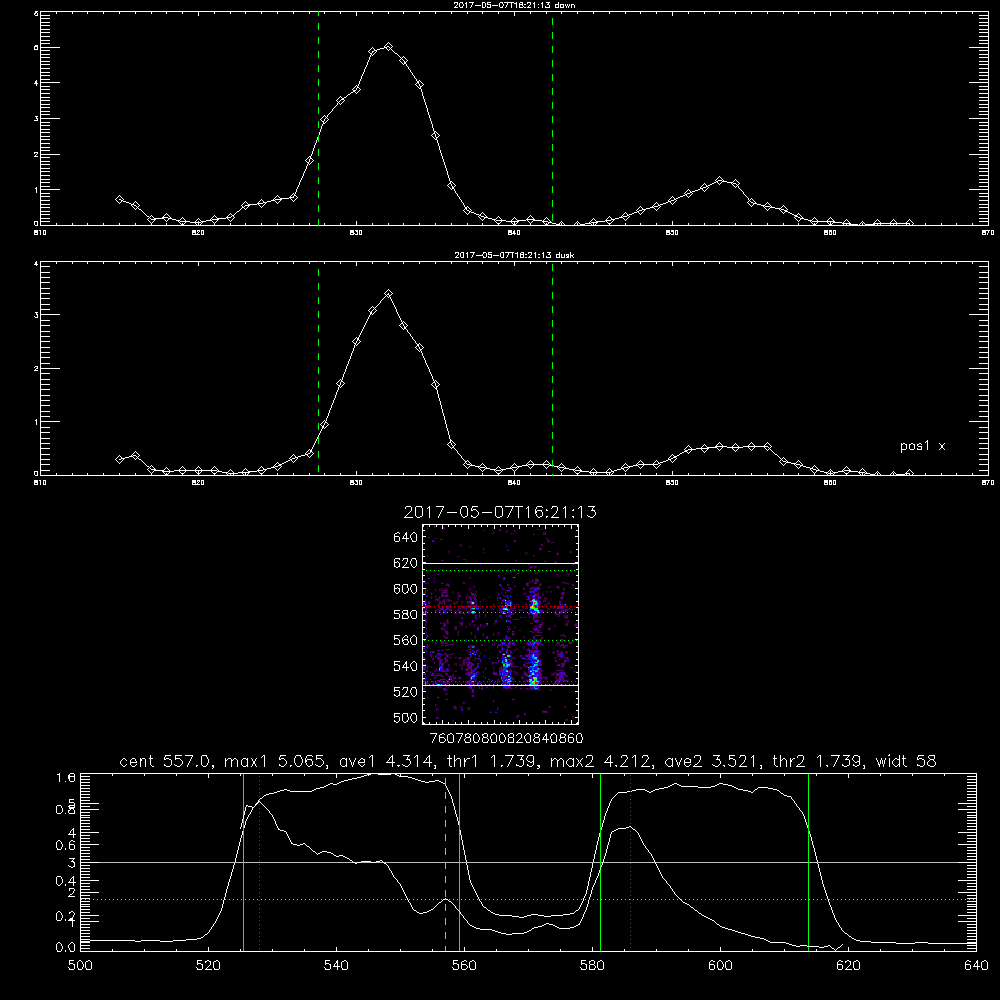
Task: Click the '600' x-axis label of bottom plot
Action: [x=721, y=966]
